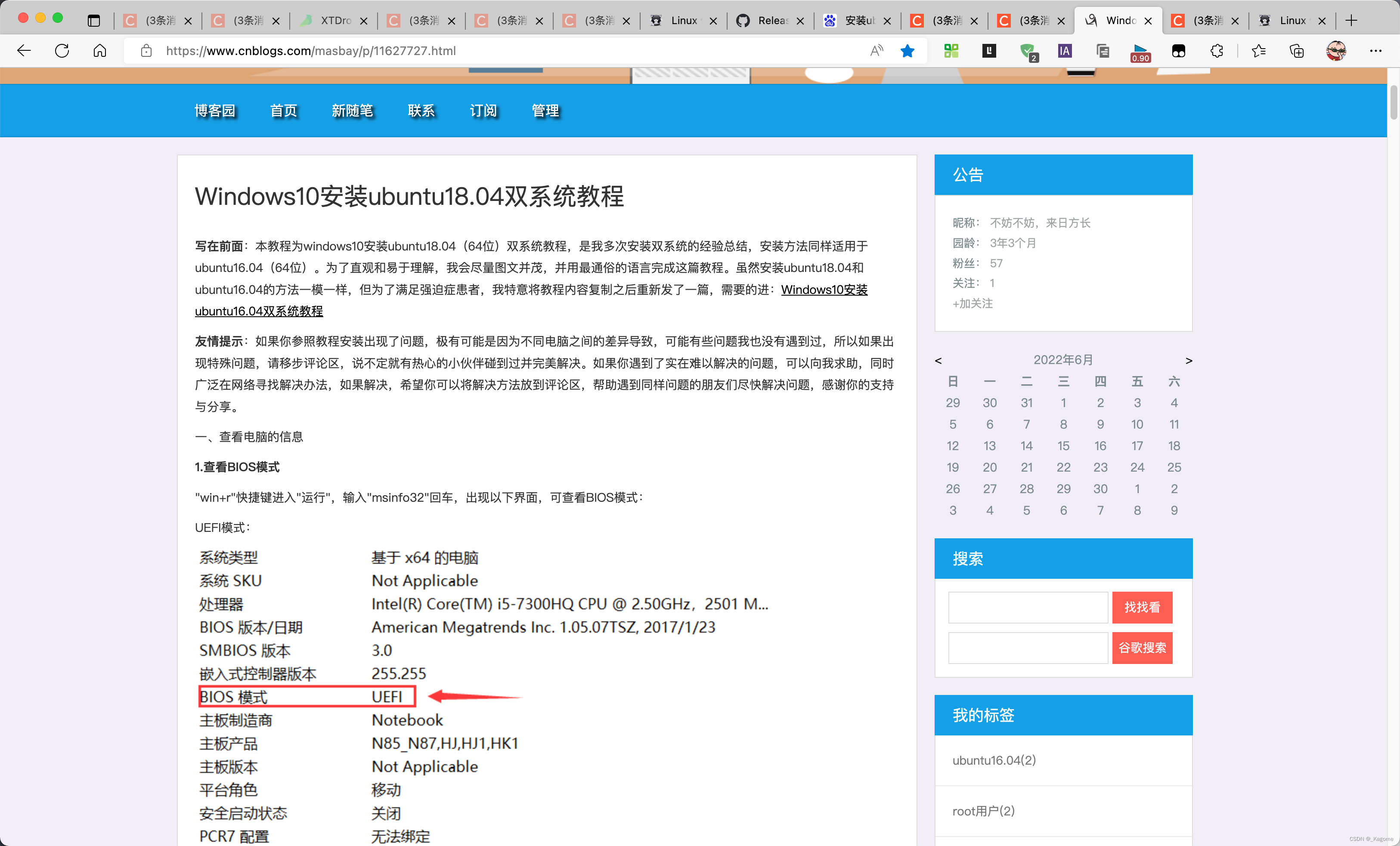The width and height of the screenshot is (1400, 846).
Task: Open the browser home page icon
Action: coord(100,51)
